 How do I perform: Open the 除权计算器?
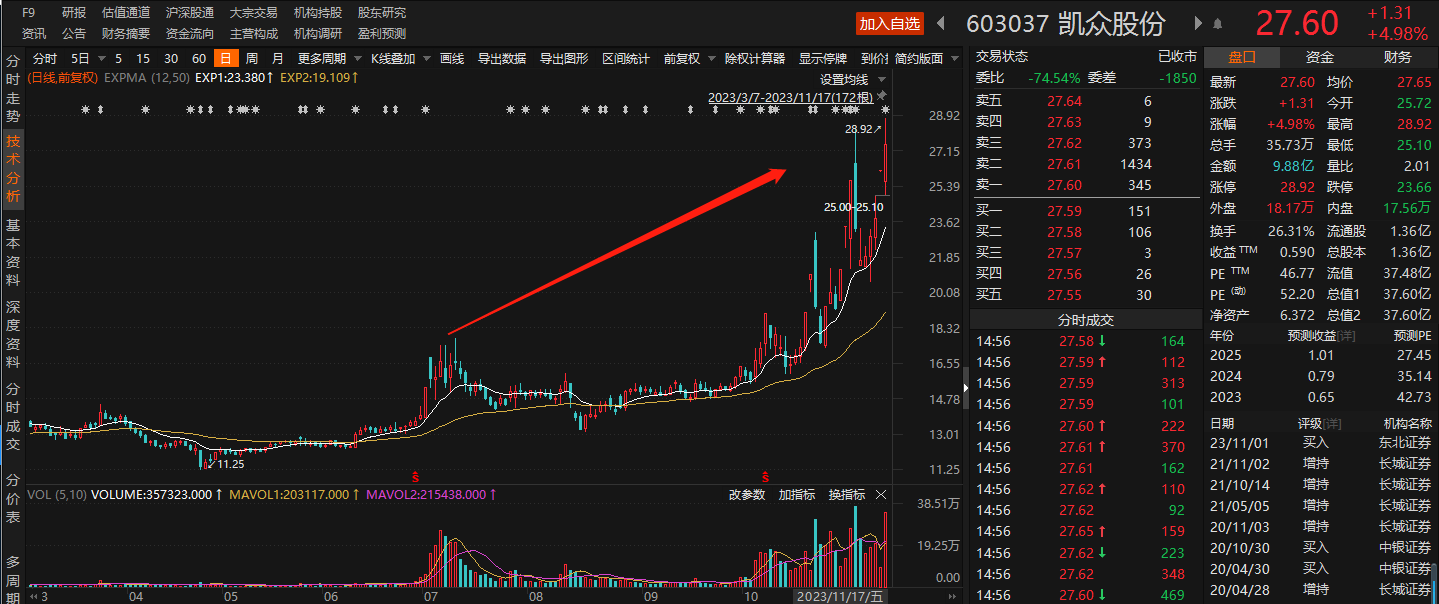point(755,59)
